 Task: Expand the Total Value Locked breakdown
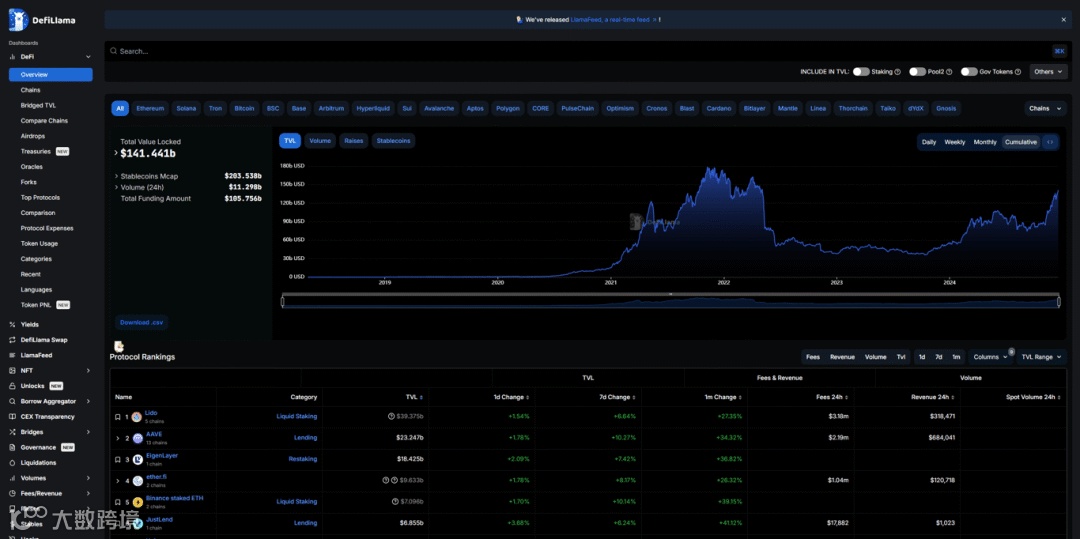(116, 154)
